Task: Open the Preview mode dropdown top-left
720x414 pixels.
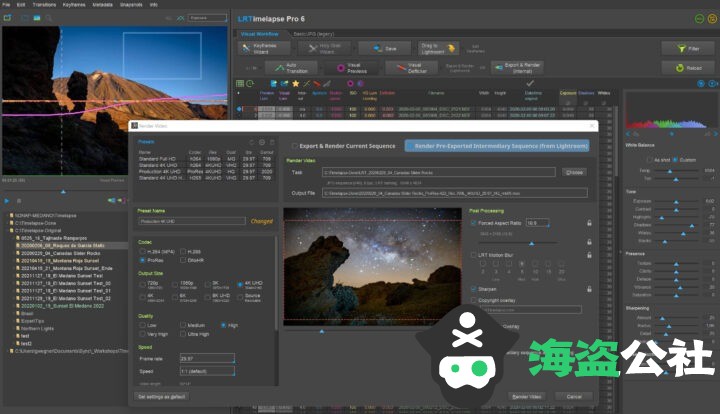Action: click(x=208, y=18)
